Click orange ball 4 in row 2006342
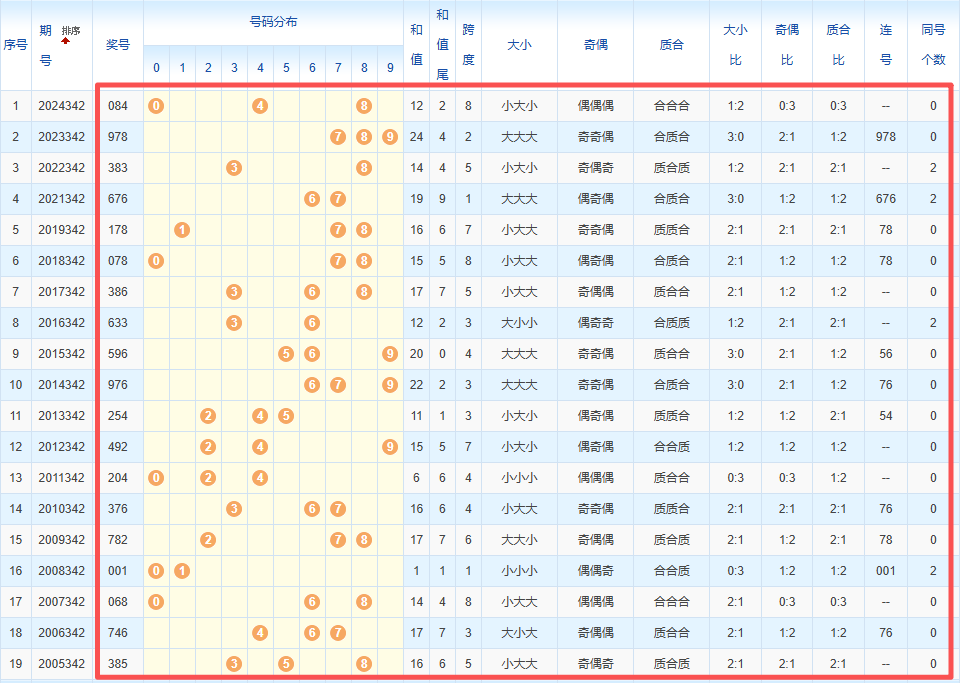Viewport: 961px width, 683px height. [260, 633]
